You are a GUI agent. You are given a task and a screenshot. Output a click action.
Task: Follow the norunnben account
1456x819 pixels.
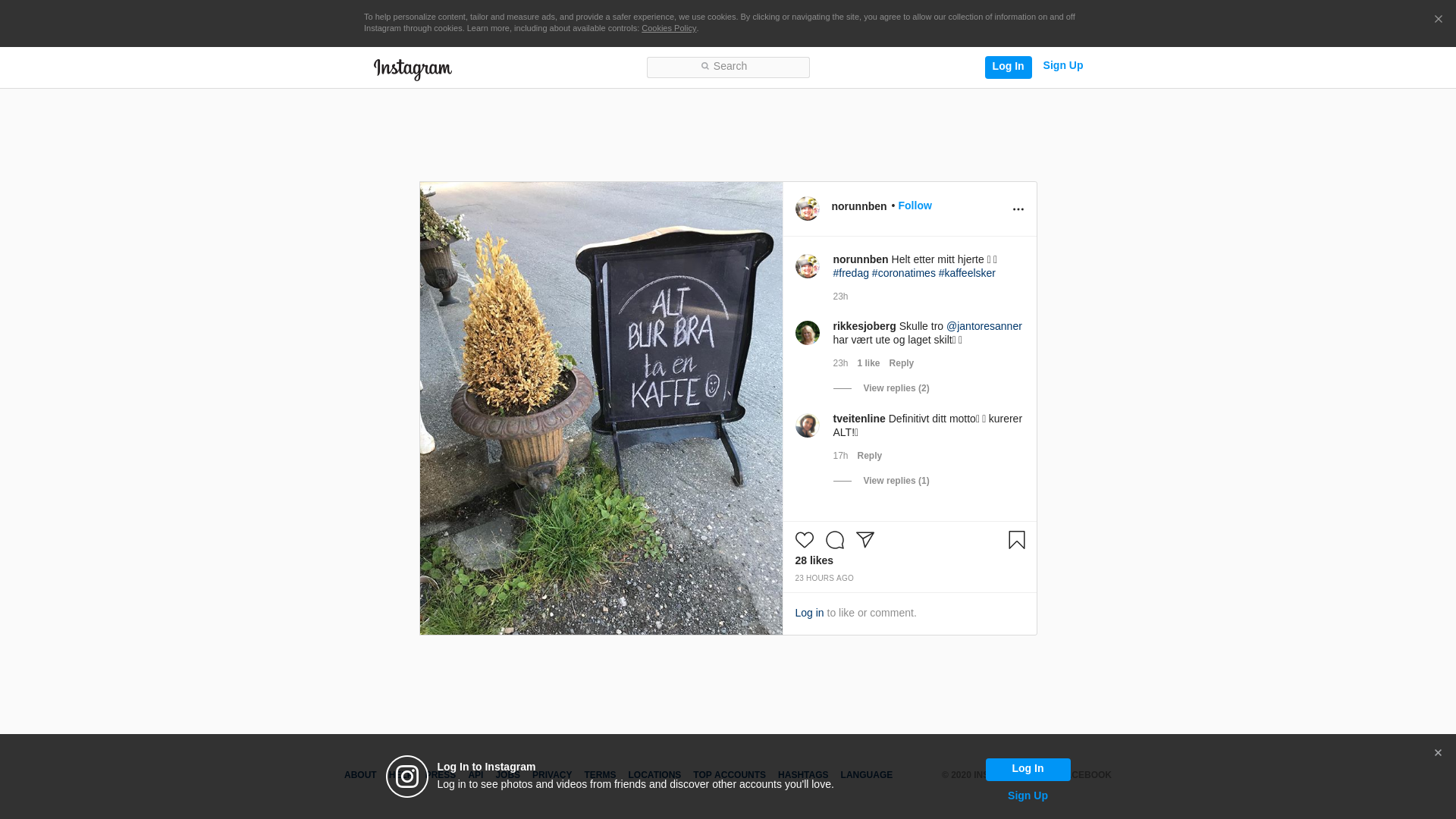[x=915, y=206]
